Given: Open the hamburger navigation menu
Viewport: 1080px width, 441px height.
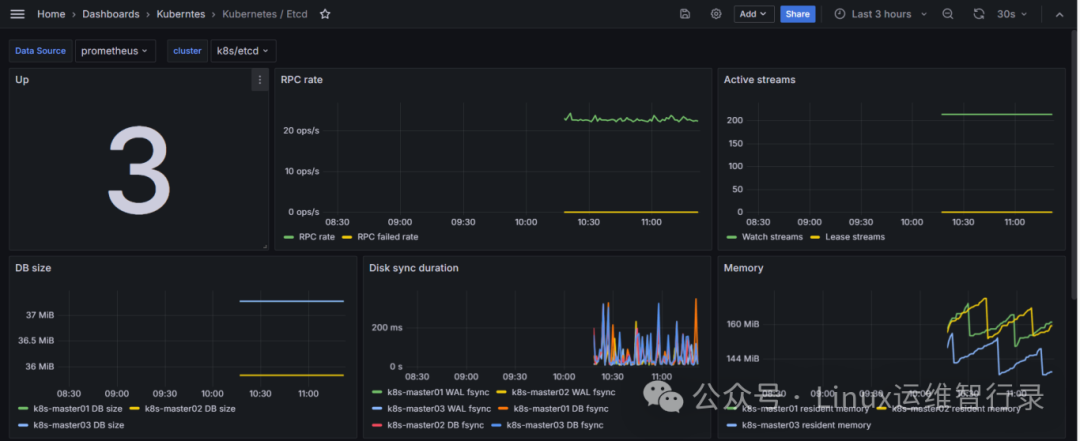Looking at the screenshot, I should coord(17,14).
